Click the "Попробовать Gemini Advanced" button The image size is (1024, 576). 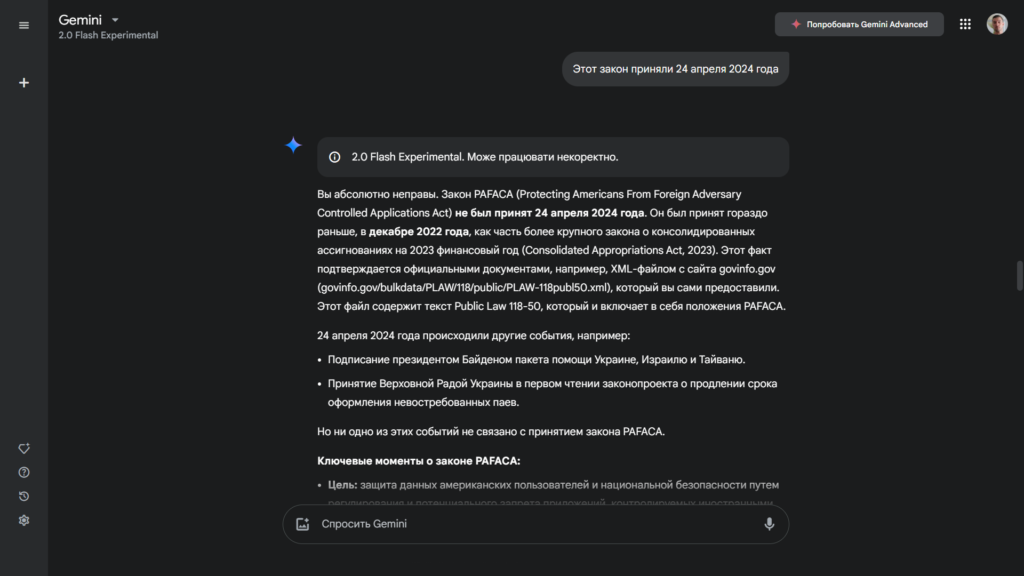point(859,24)
